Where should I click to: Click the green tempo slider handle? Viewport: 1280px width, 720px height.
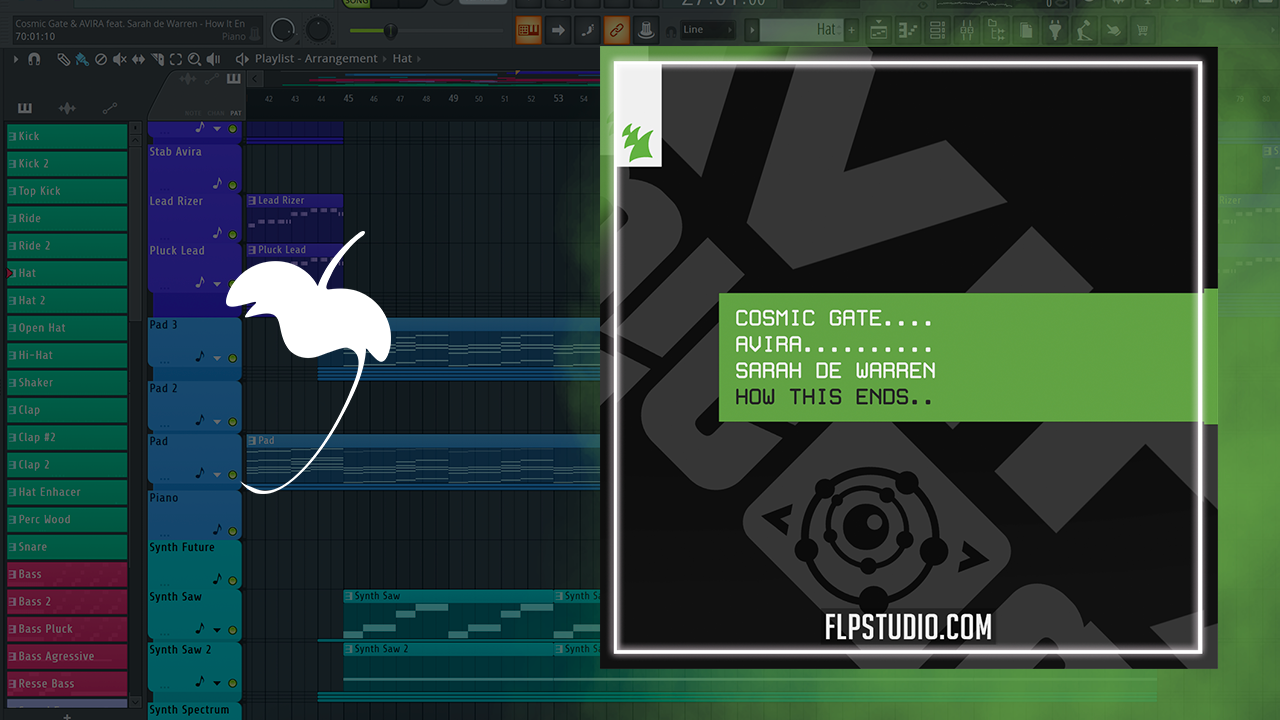[x=391, y=31]
